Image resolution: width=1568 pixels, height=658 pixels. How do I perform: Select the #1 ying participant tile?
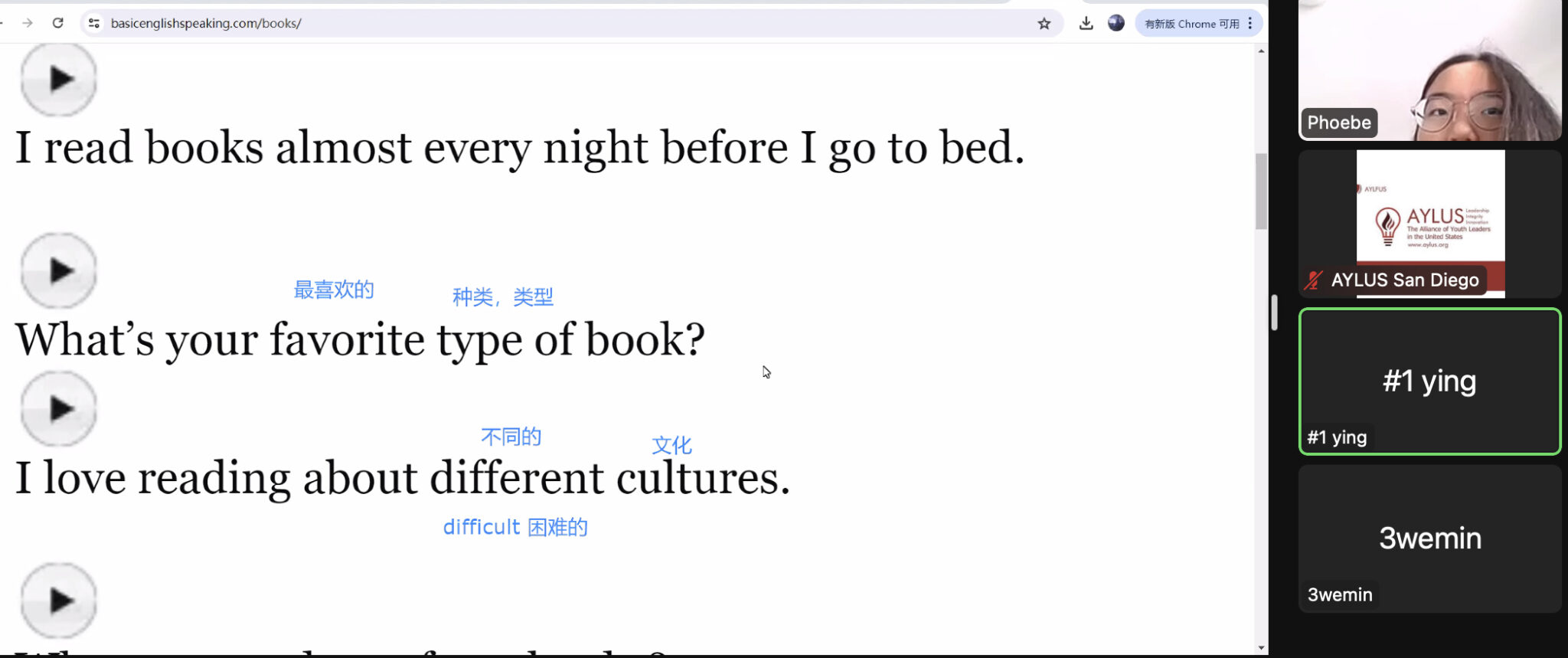click(x=1429, y=381)
